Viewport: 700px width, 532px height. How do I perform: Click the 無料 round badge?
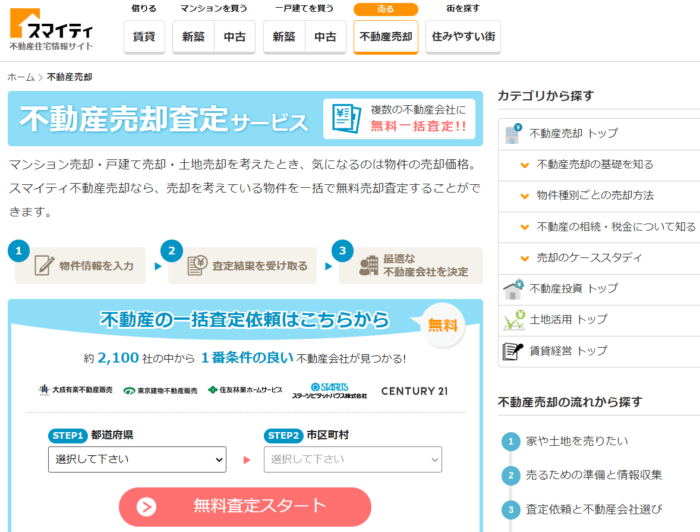tap(443, 325)
